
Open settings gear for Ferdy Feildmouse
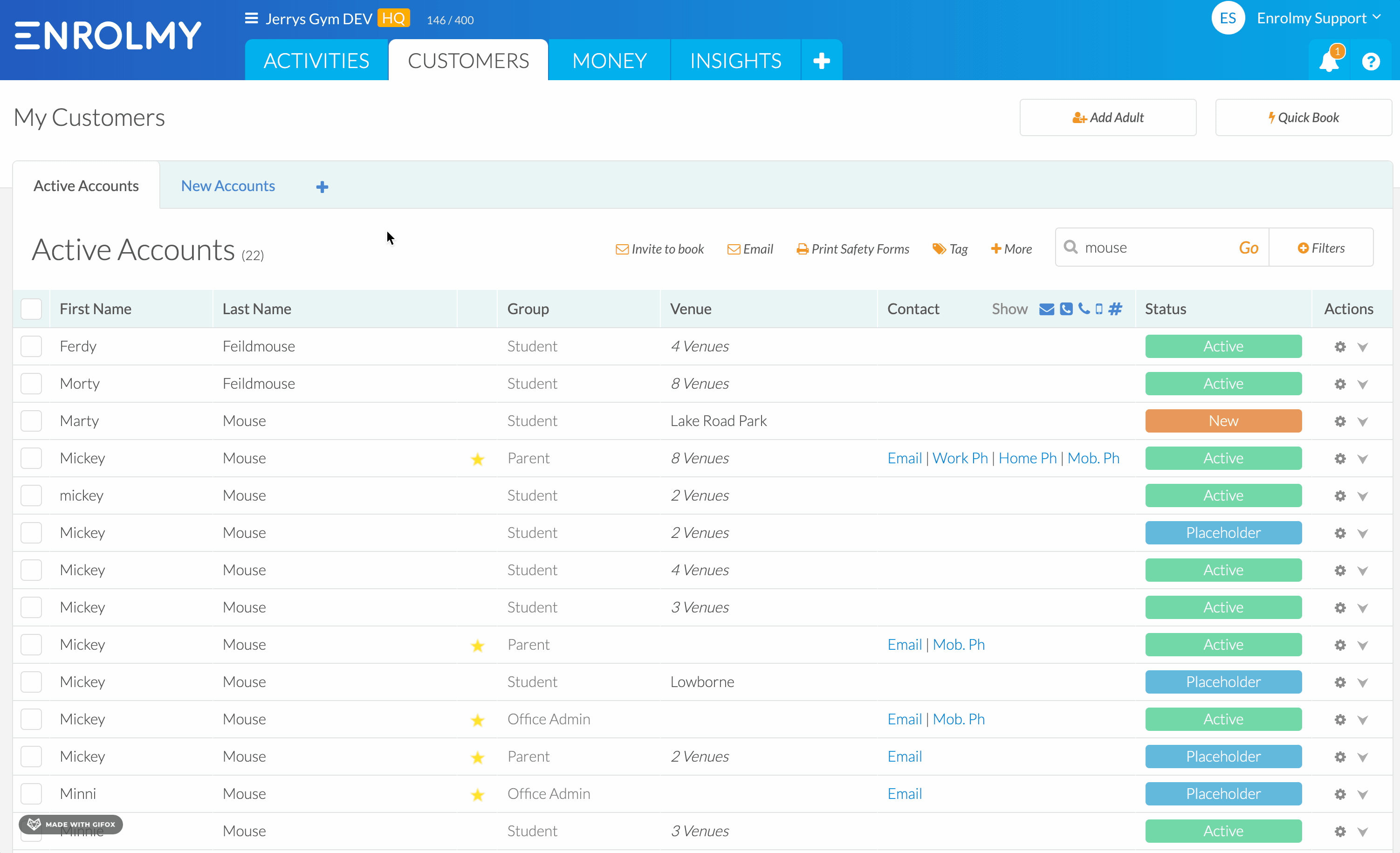1340,347
